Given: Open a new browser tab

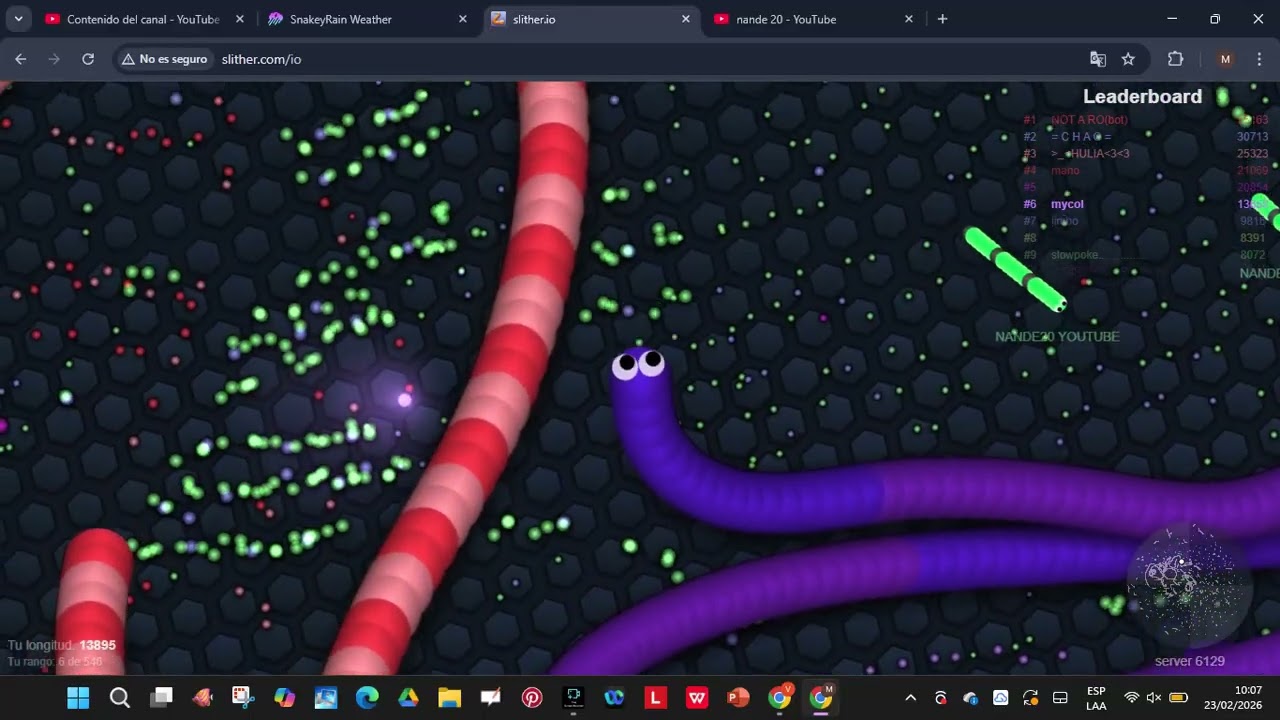Looking at the screenshot, I should click(942, 19).
